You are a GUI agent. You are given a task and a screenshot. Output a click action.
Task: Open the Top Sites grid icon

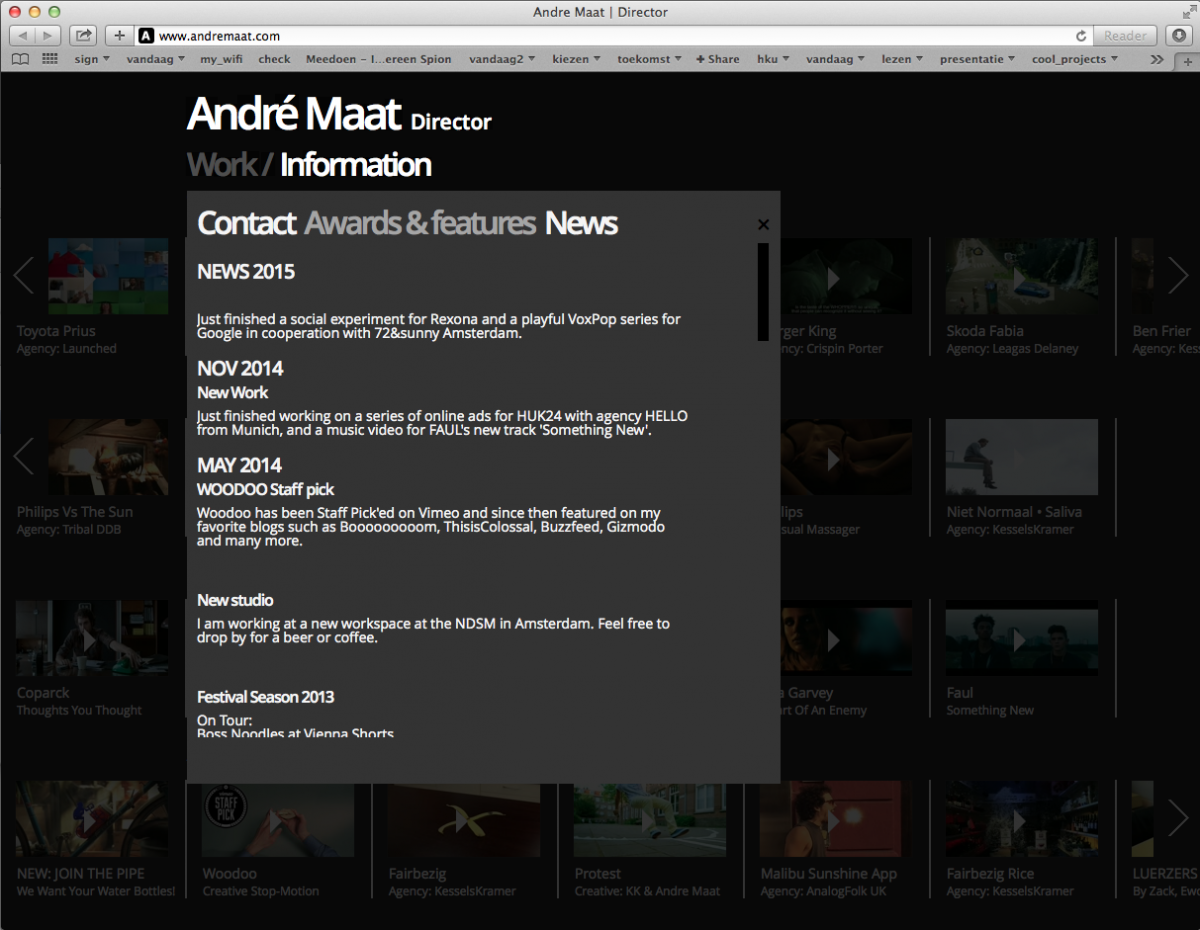pyautogui.click(x=50, y=59)
